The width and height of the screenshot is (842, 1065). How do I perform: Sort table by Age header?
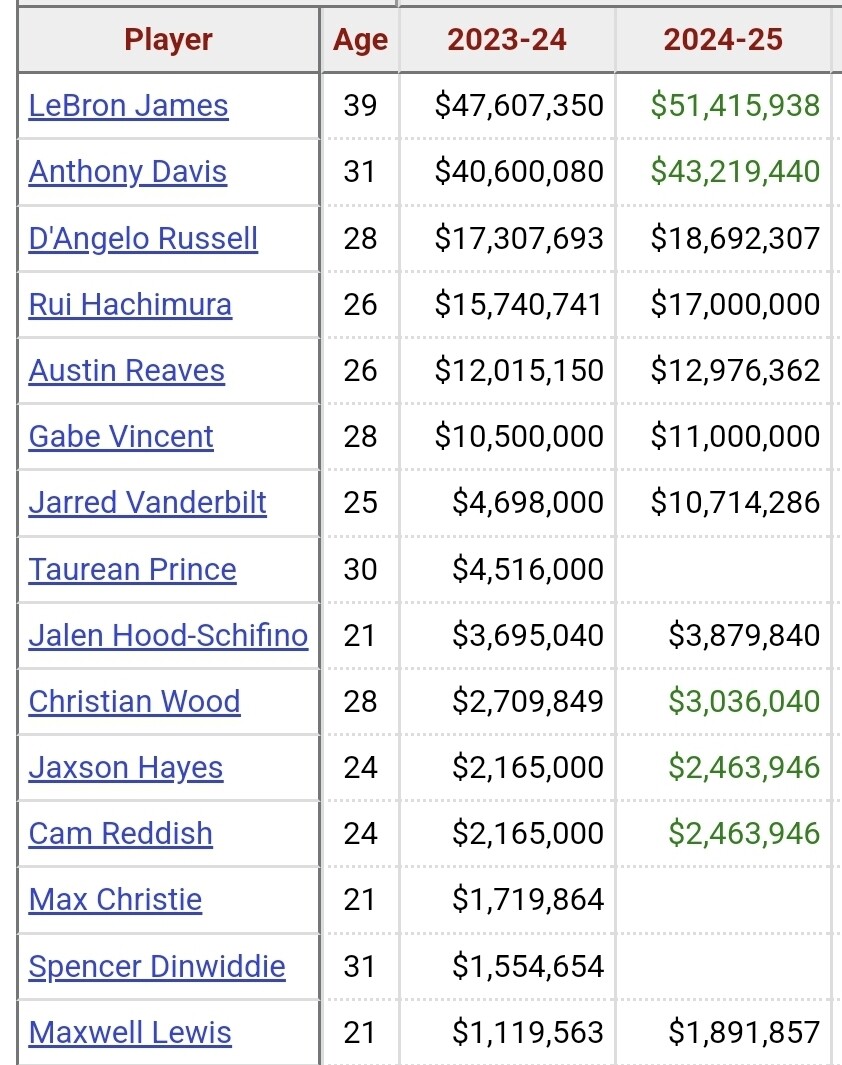360,39
